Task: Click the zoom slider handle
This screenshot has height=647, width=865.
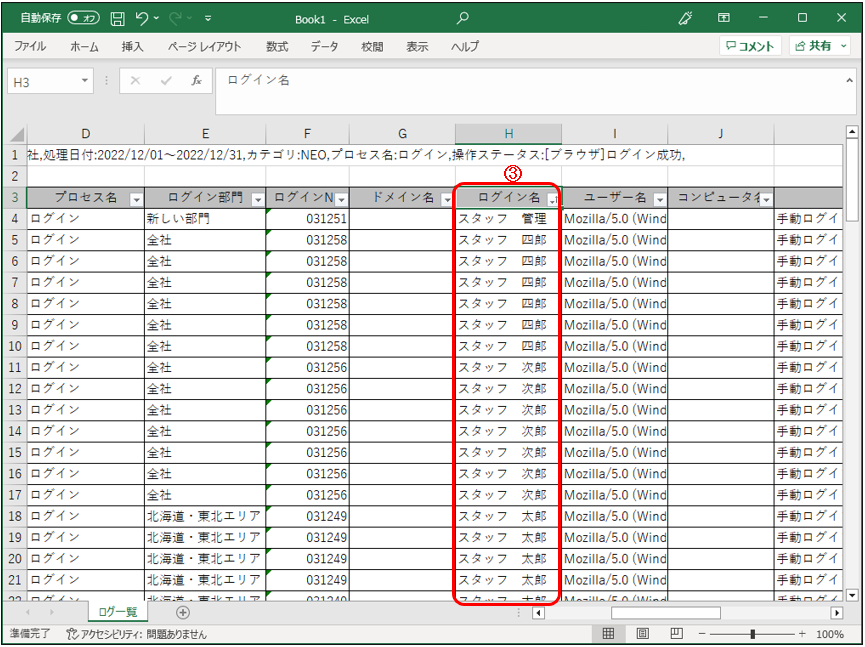Action: tap(752, 634)
